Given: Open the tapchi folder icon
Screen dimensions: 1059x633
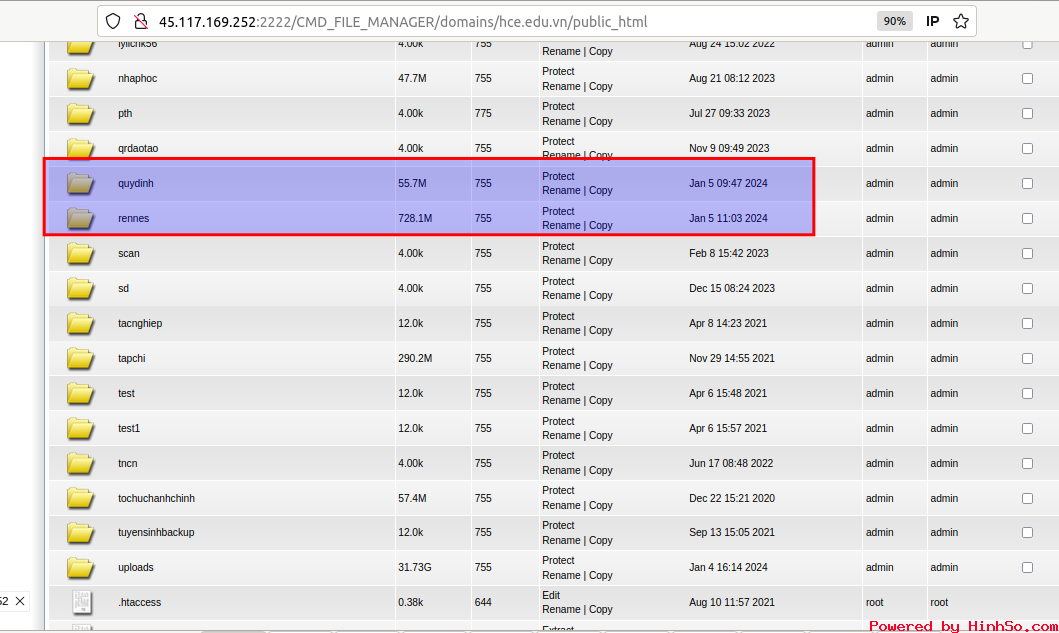Looking at the screenshot, I should (x=80, y=358).
